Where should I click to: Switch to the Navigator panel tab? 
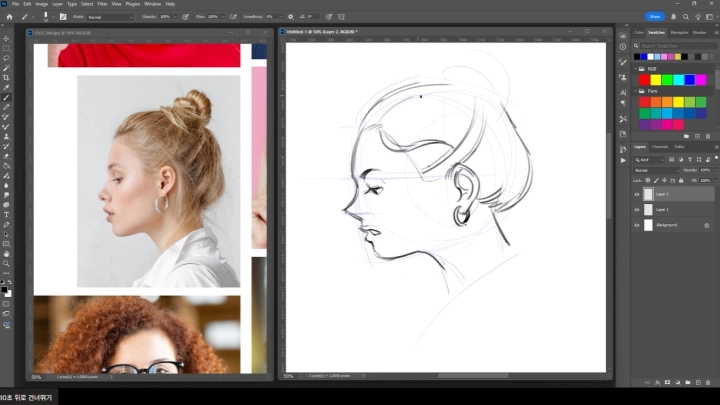[678, 32]
